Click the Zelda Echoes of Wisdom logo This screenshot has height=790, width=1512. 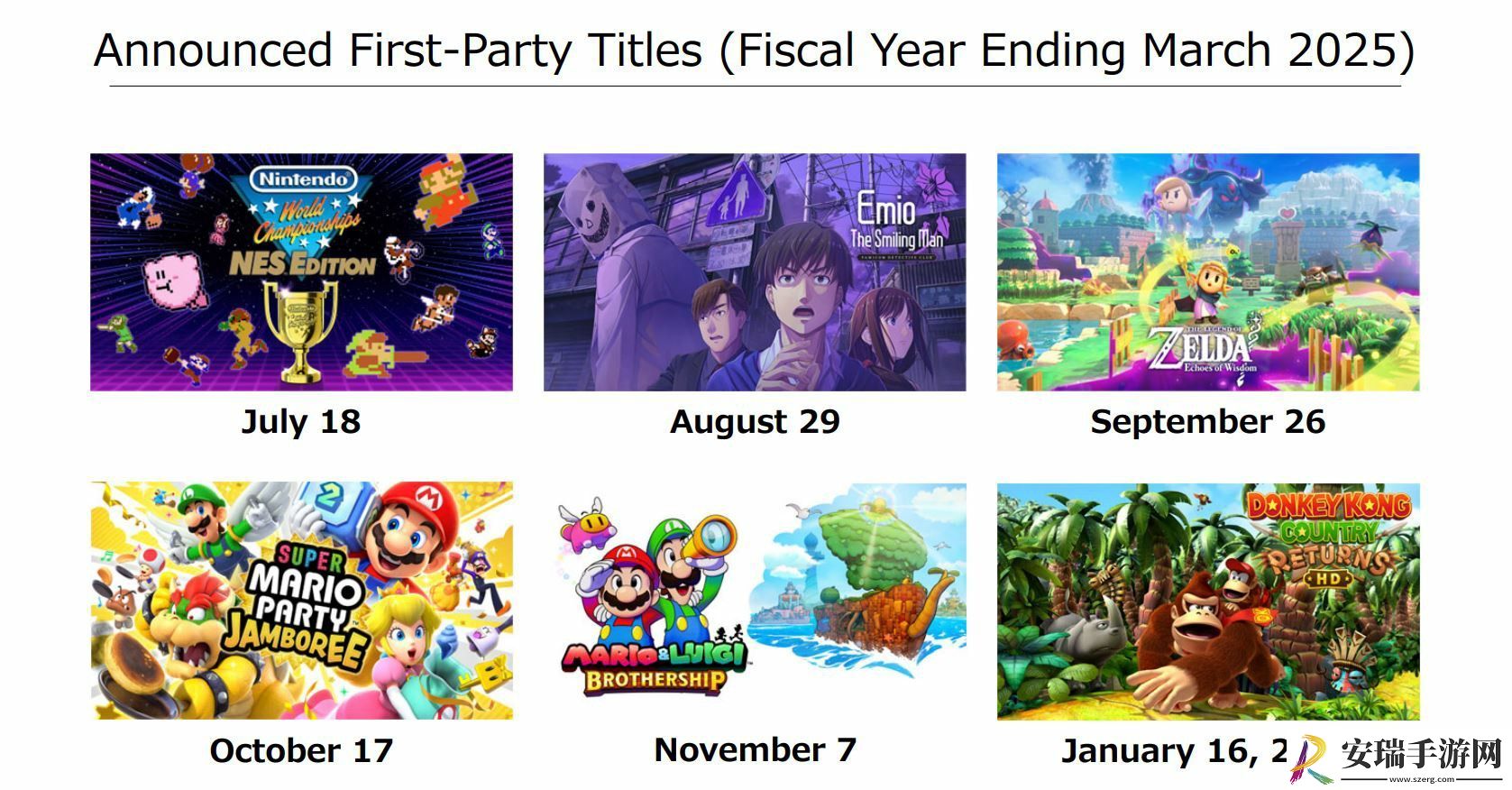tap(1202, 352)
